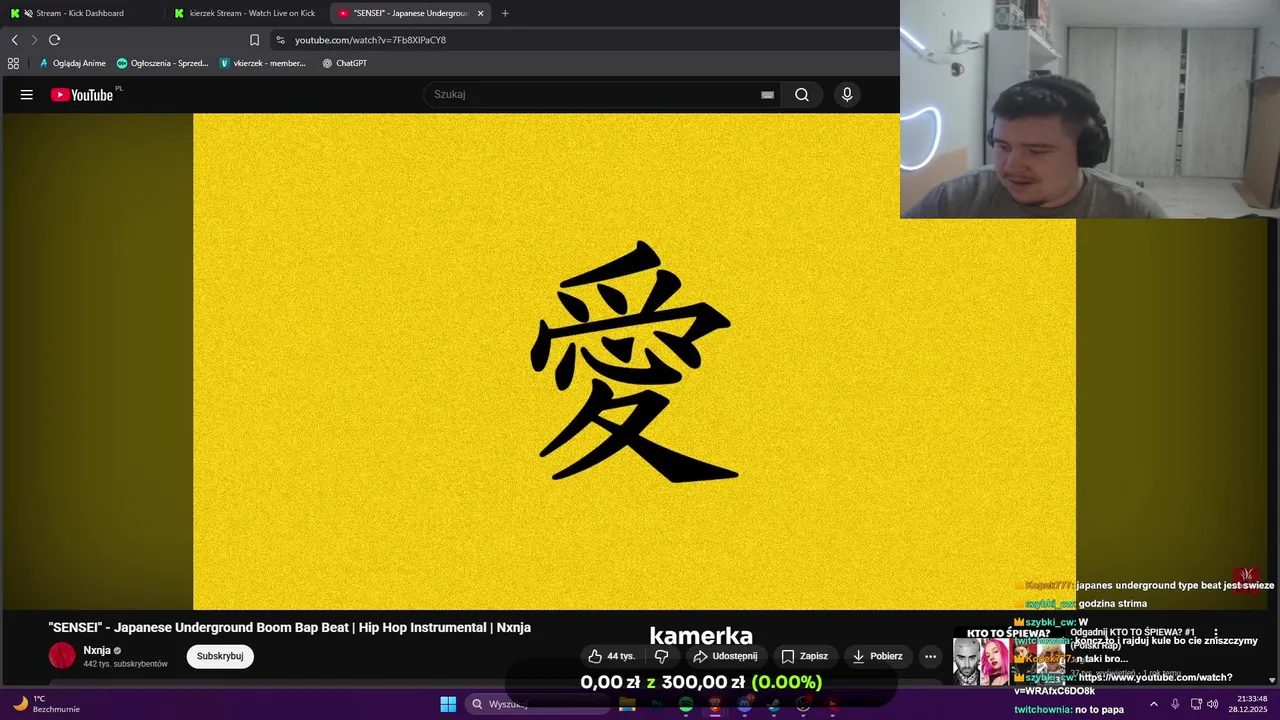Close the SENSEI YouTube tab
Screen dimensions: 1280x720
point(481,13)
